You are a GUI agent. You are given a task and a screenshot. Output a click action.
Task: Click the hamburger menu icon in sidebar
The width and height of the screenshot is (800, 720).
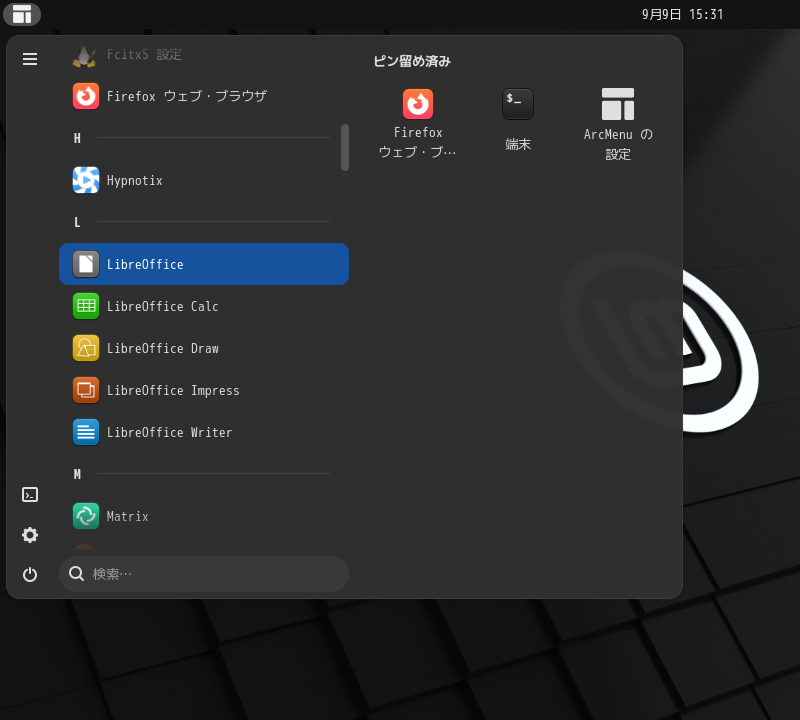[x=30, y=59]
